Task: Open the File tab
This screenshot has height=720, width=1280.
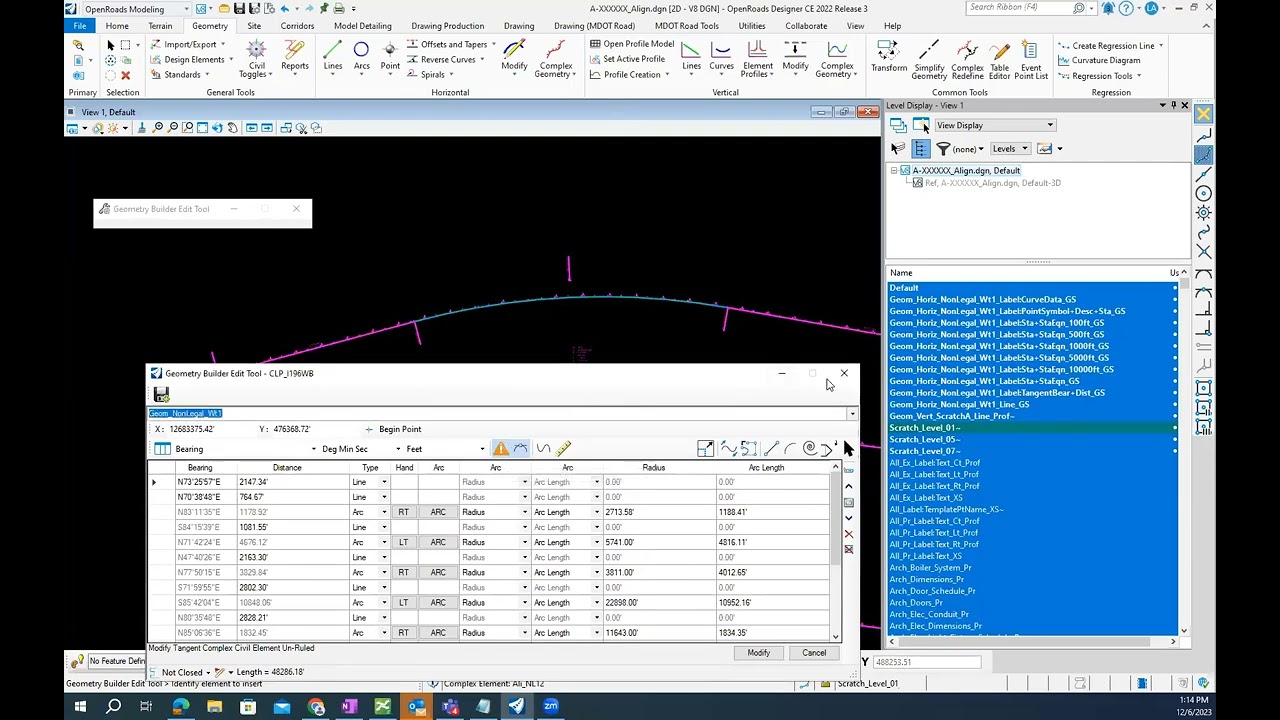Action: pos(79,26)
